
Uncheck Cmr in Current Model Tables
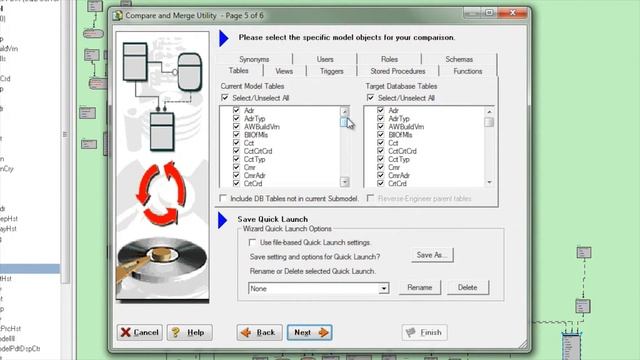(x=236, y=167)
